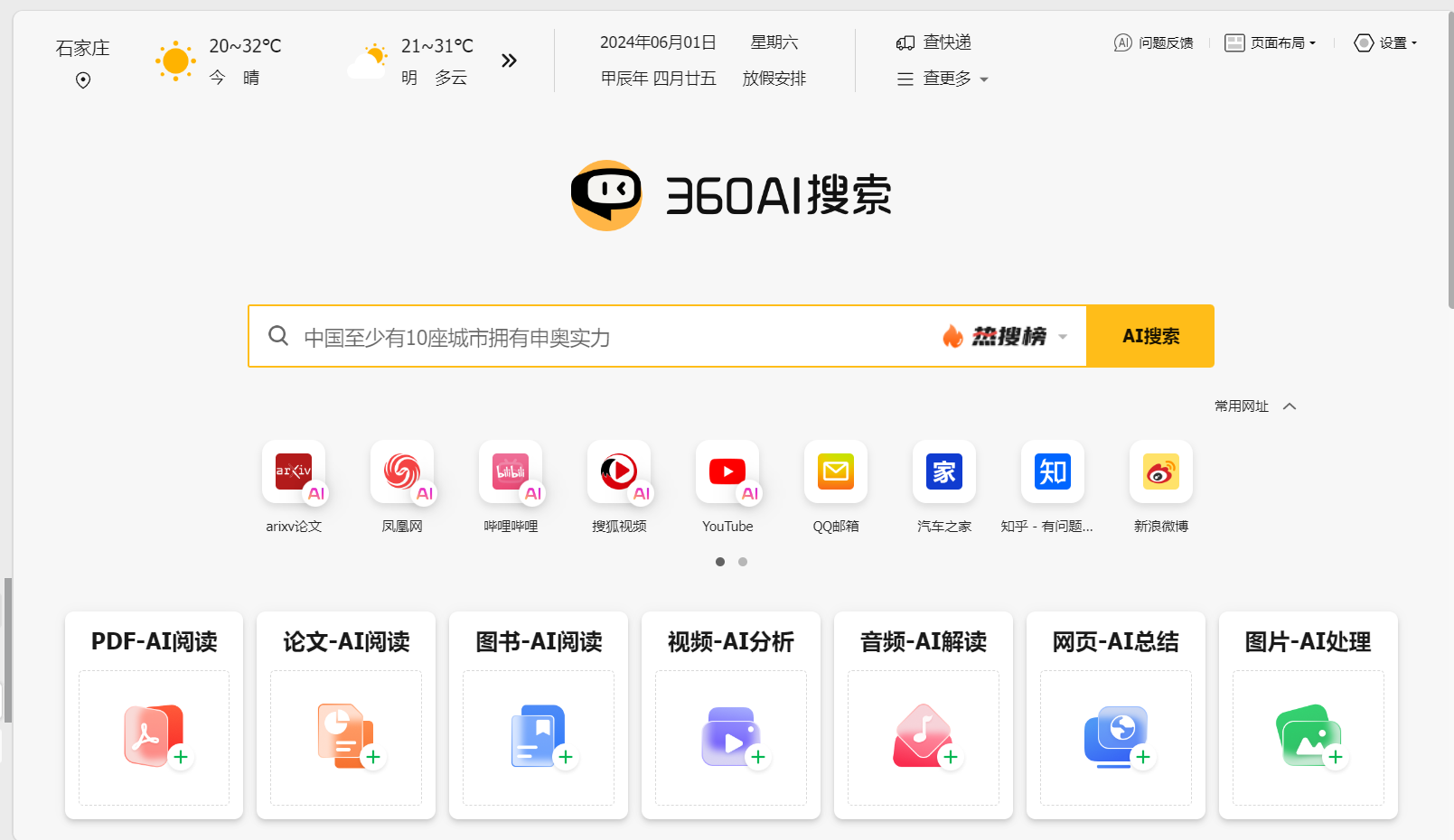The width and height of the screenshot is (1454, 840).
Task: Open the 哔哩哔哩 quick link icon
Action: 511,471
